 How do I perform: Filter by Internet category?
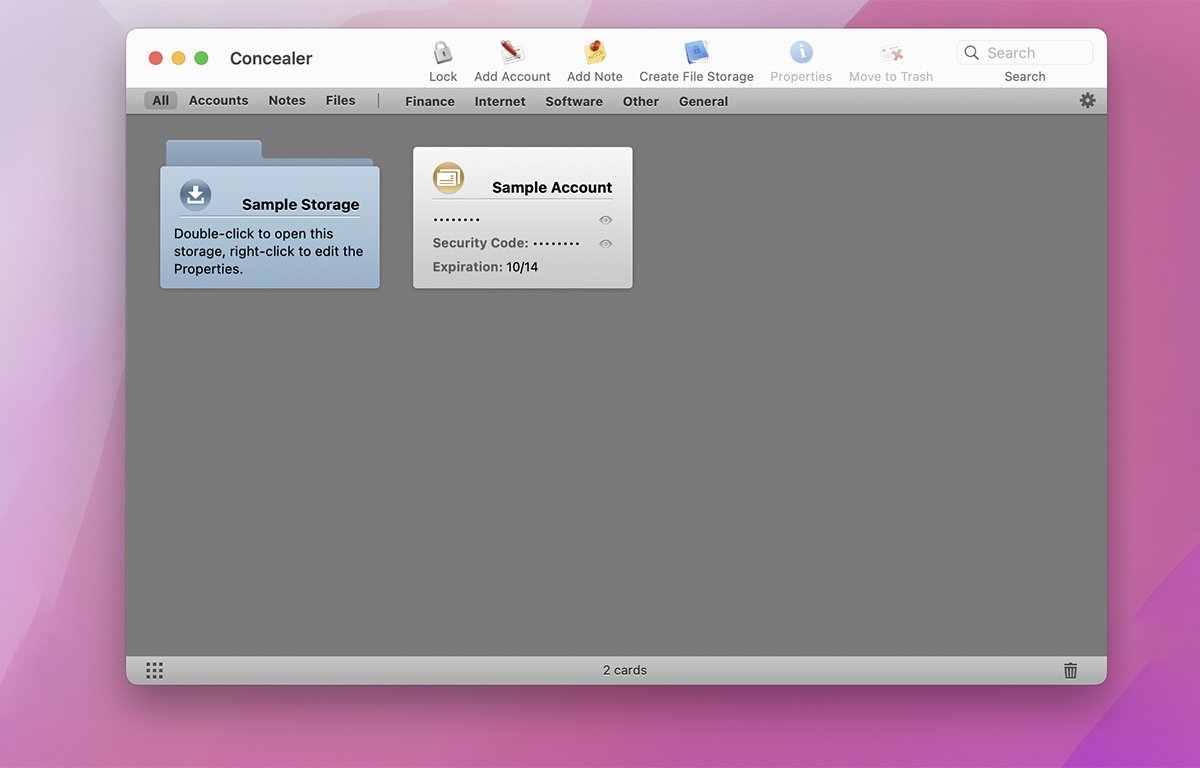point(500,102)
